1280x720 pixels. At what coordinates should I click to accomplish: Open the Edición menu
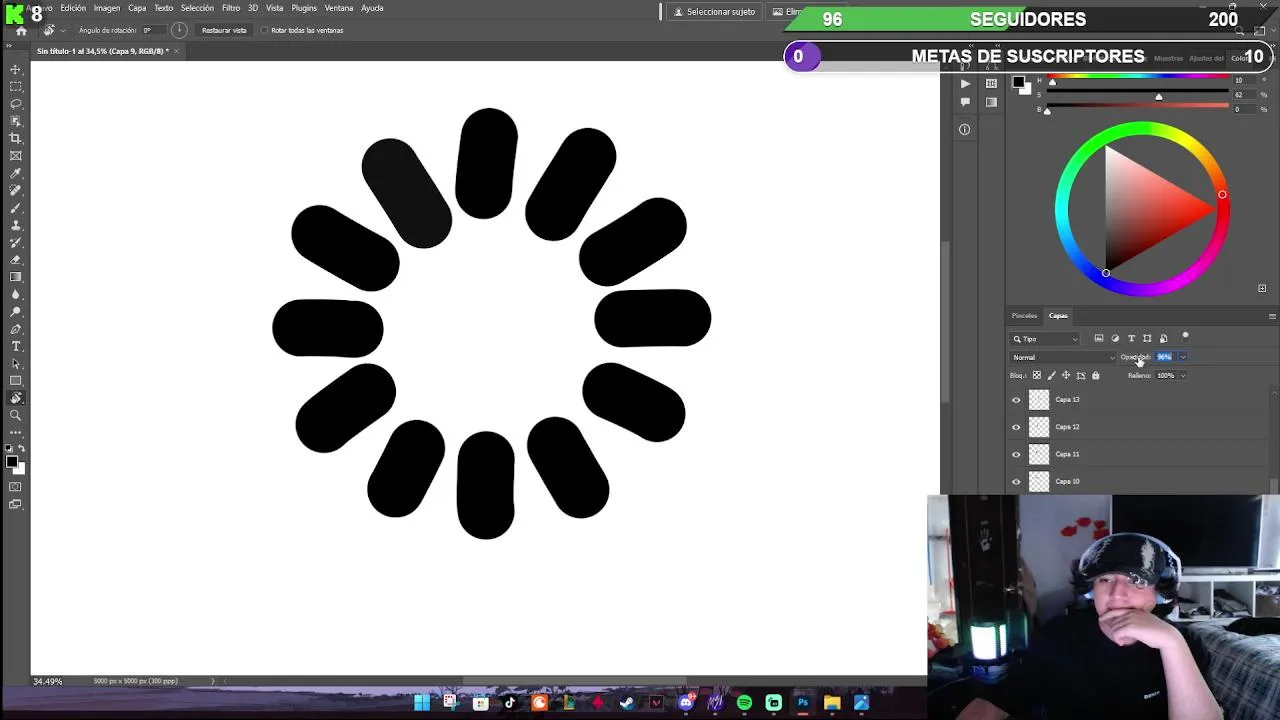click(x=73, y=8)
